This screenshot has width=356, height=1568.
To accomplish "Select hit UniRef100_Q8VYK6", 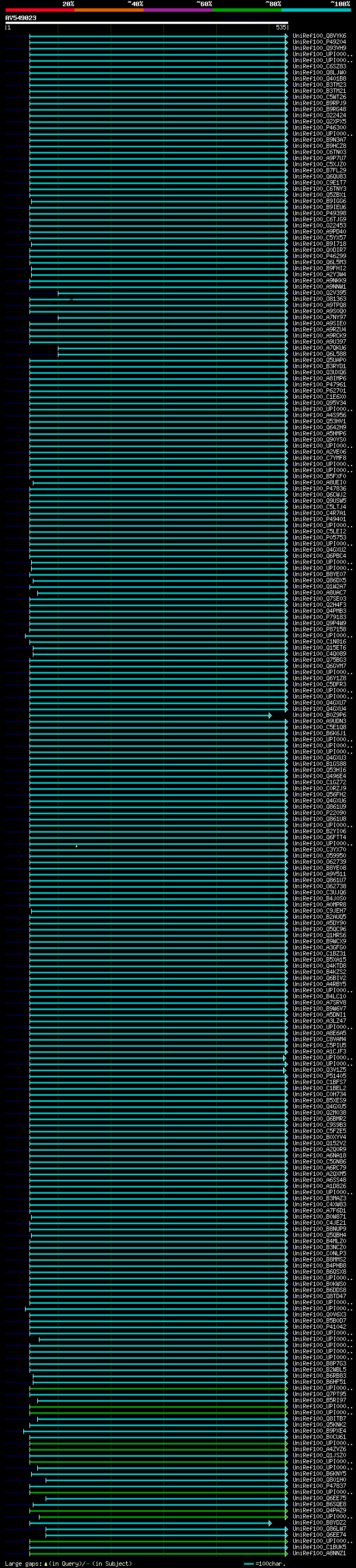I will click(x=319, y=36).
